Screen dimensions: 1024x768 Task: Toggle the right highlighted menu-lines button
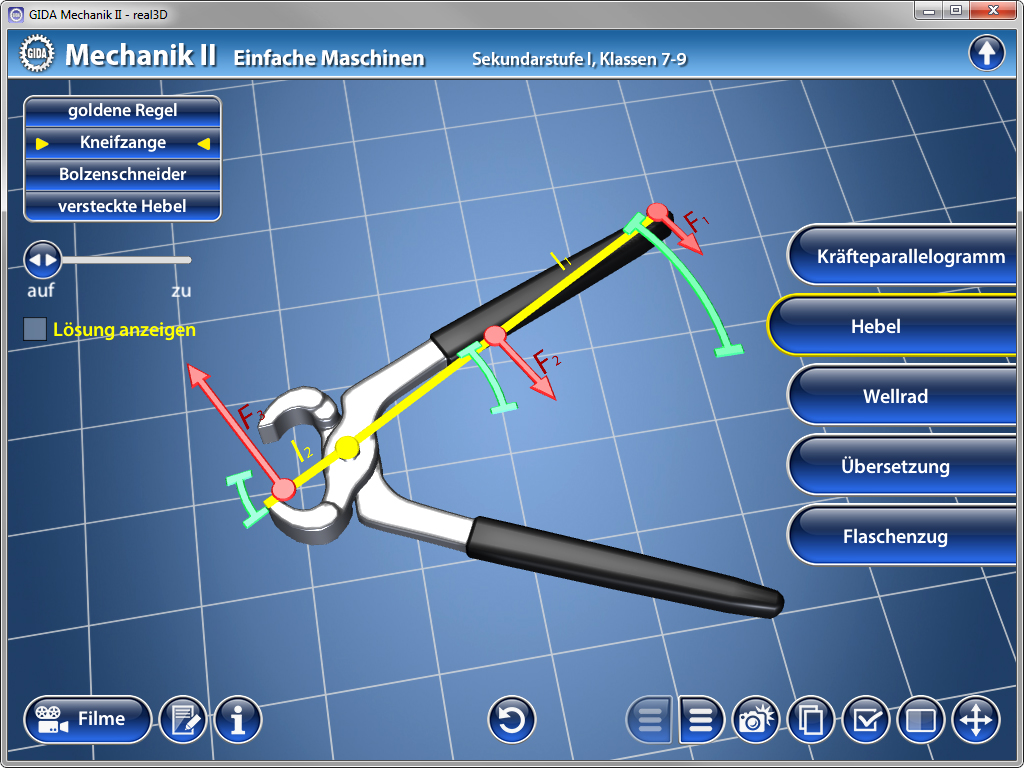[x=702, y=719]
